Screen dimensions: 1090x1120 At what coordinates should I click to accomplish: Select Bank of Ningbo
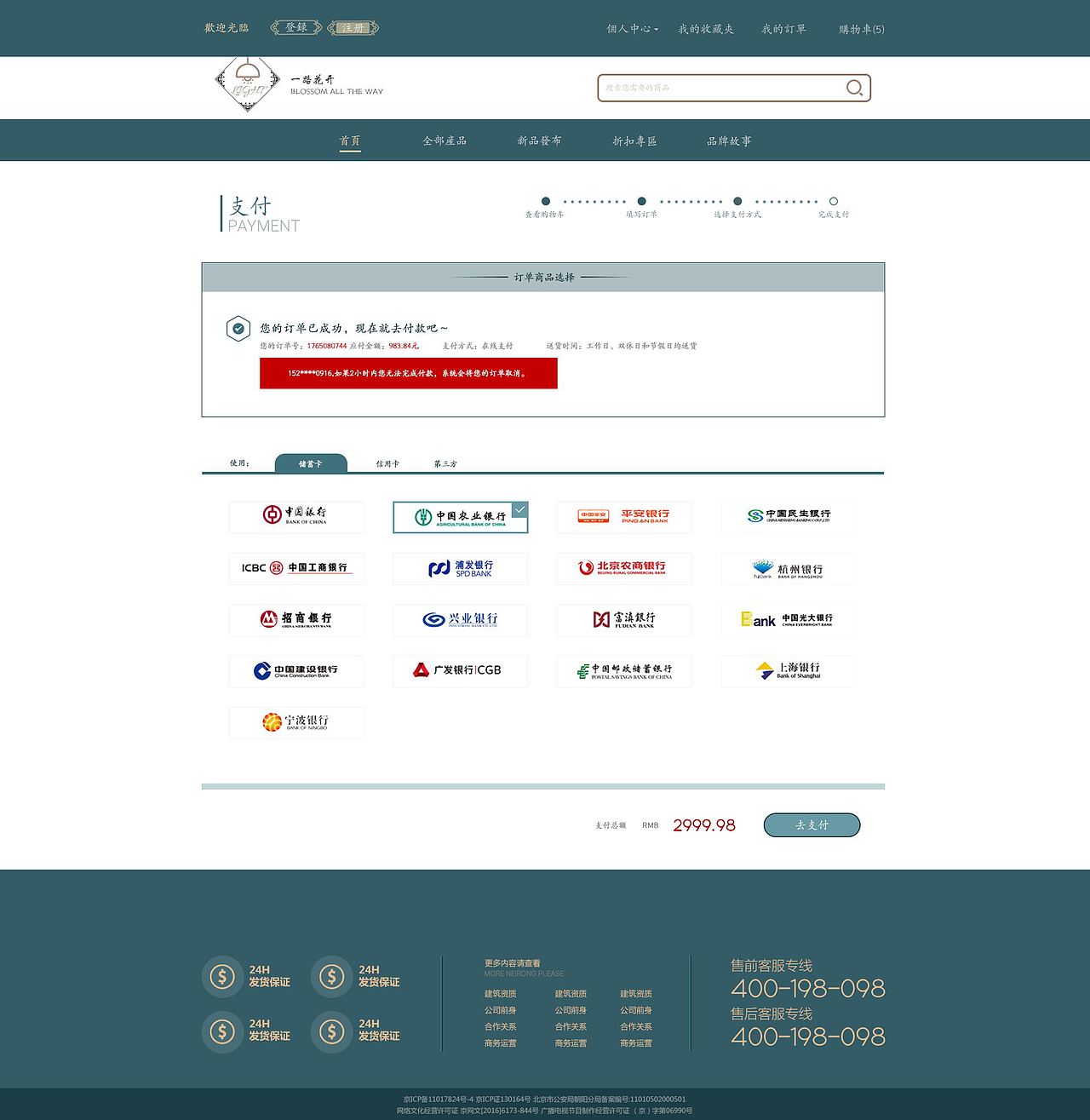click(295, 722)
